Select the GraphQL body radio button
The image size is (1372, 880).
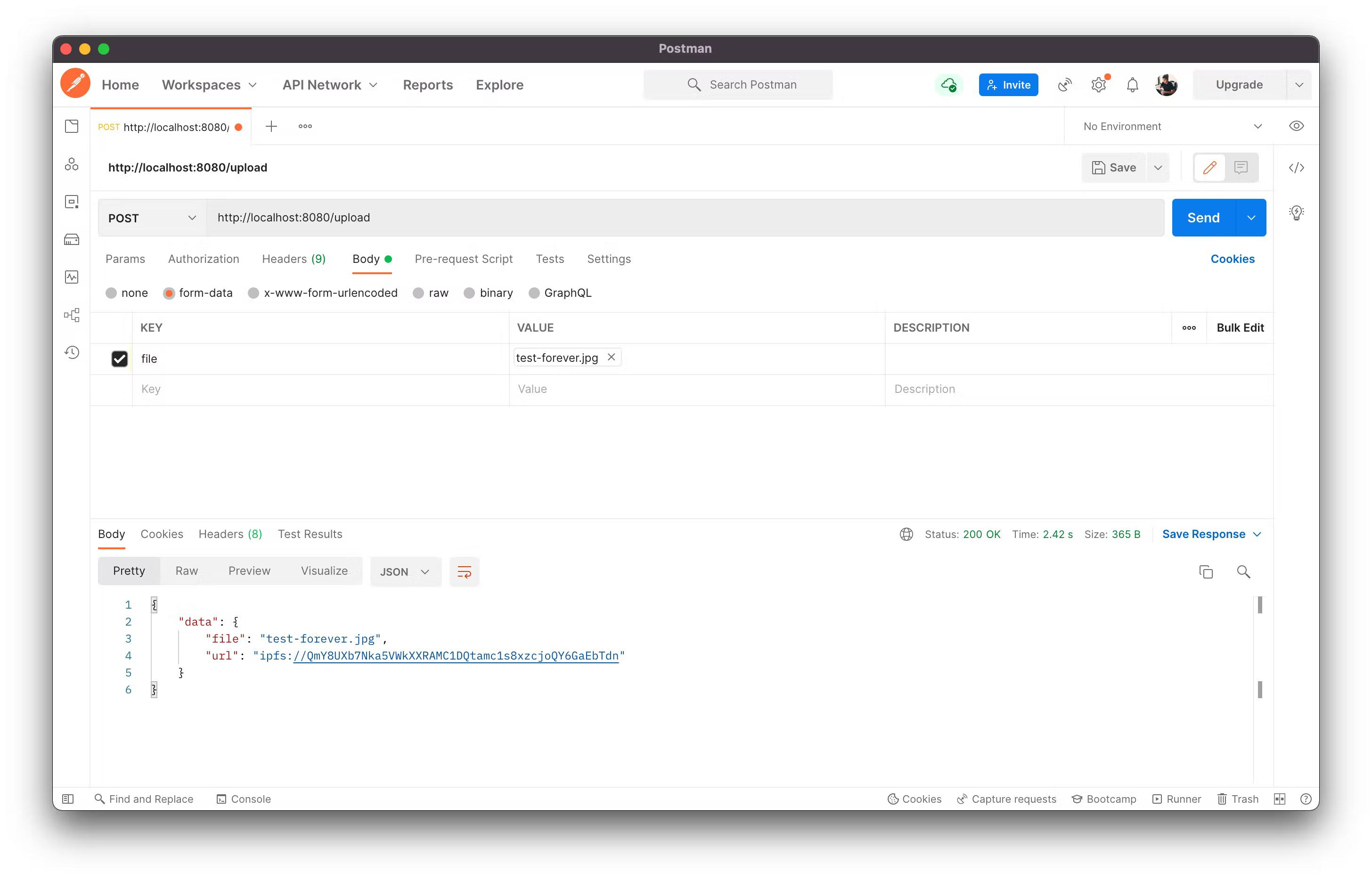(534, 293)
